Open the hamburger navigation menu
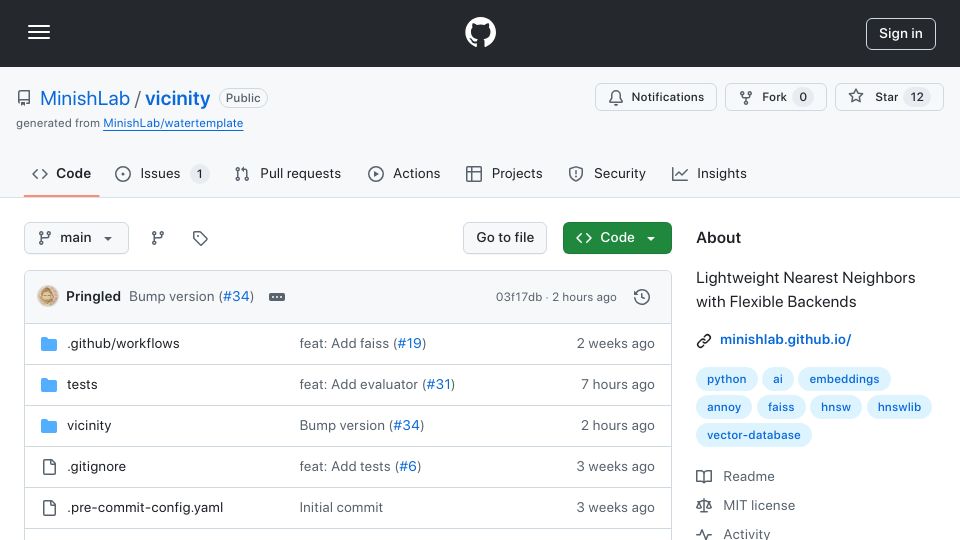 (x=39, y=32)
